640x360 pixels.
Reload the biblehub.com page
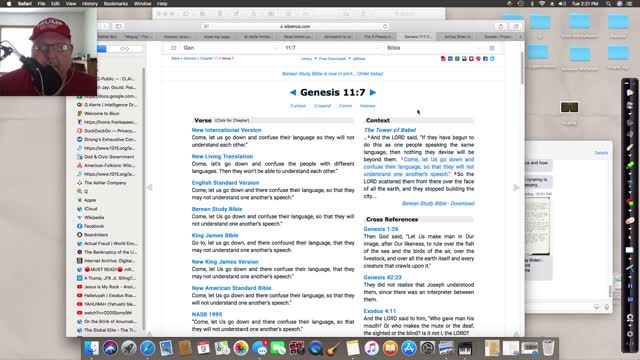tap(385, 27)
